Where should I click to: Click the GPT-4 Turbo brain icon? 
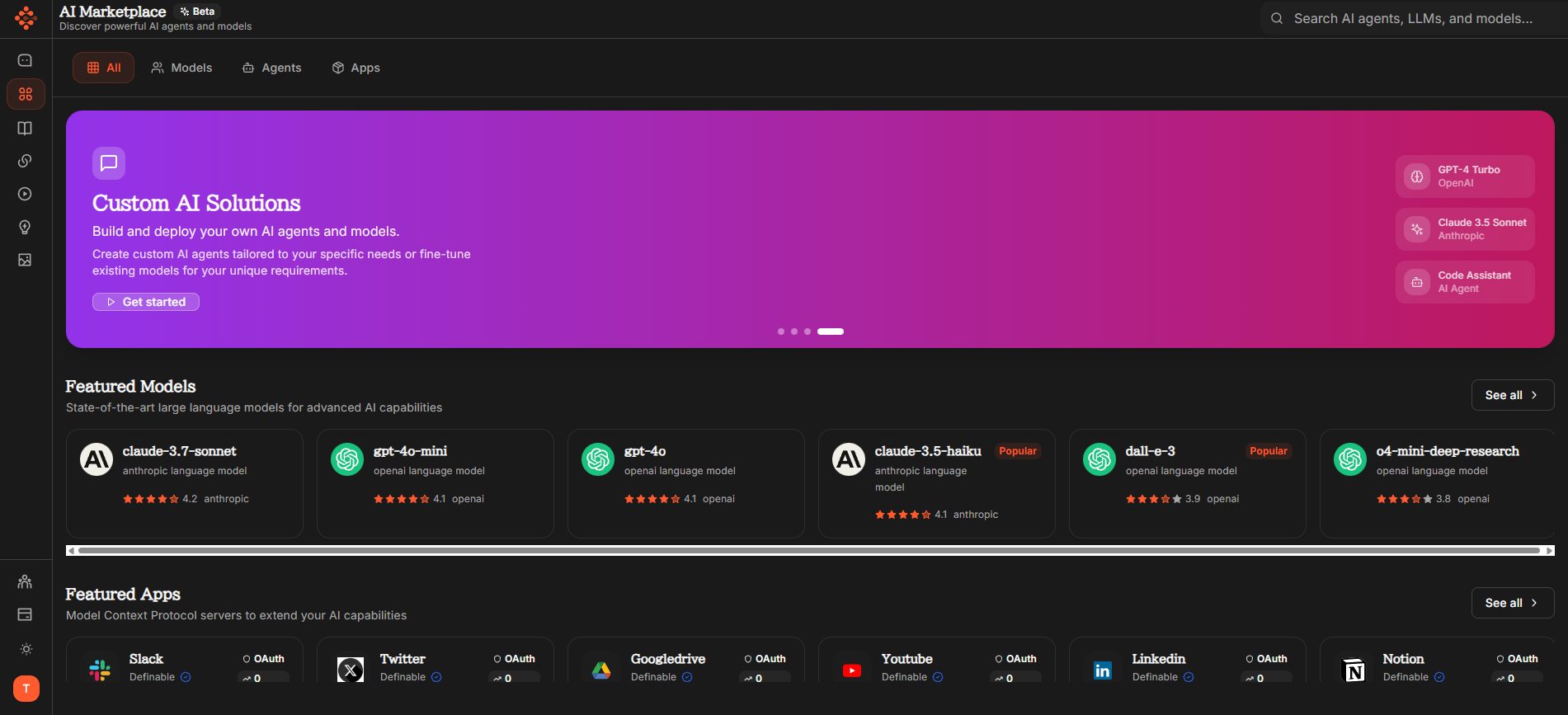tap(1417, 176)
